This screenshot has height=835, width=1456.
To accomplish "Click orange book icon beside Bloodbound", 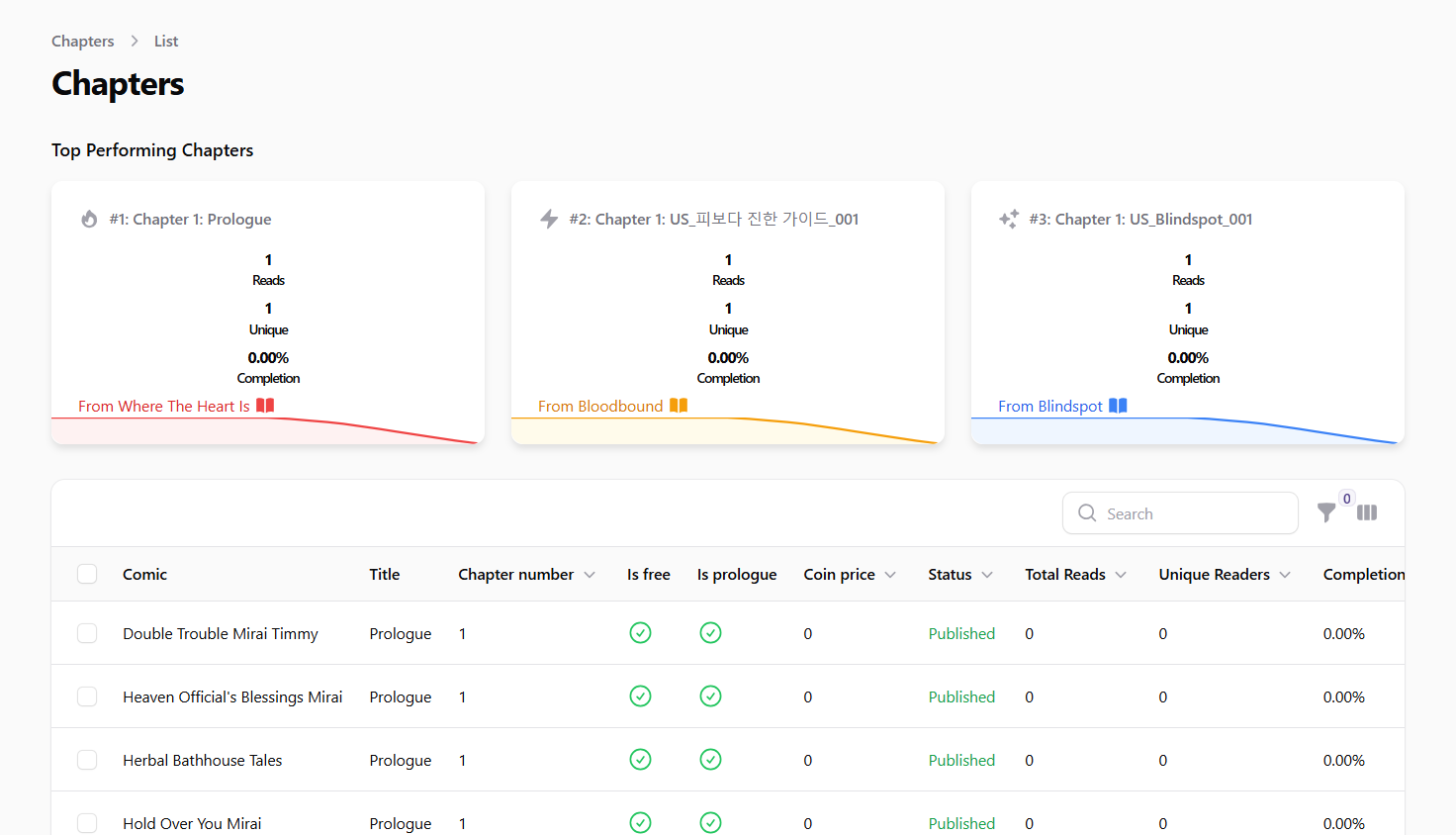I will [679, 406].
